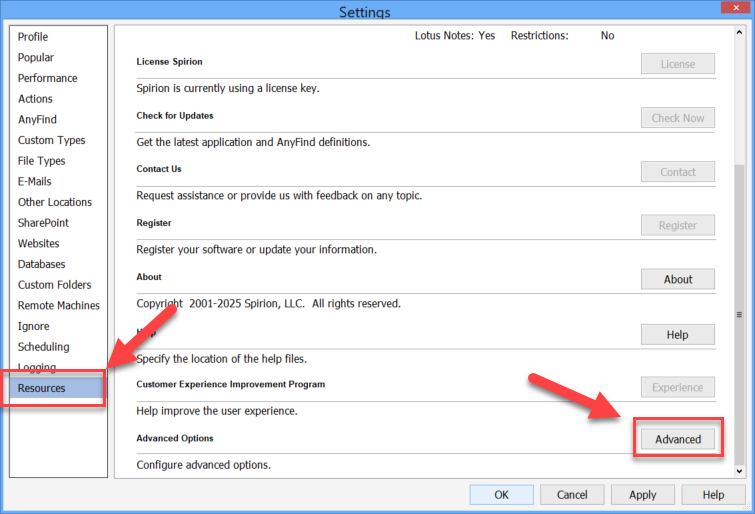Click the 'Check for Updates' heading

175,116
